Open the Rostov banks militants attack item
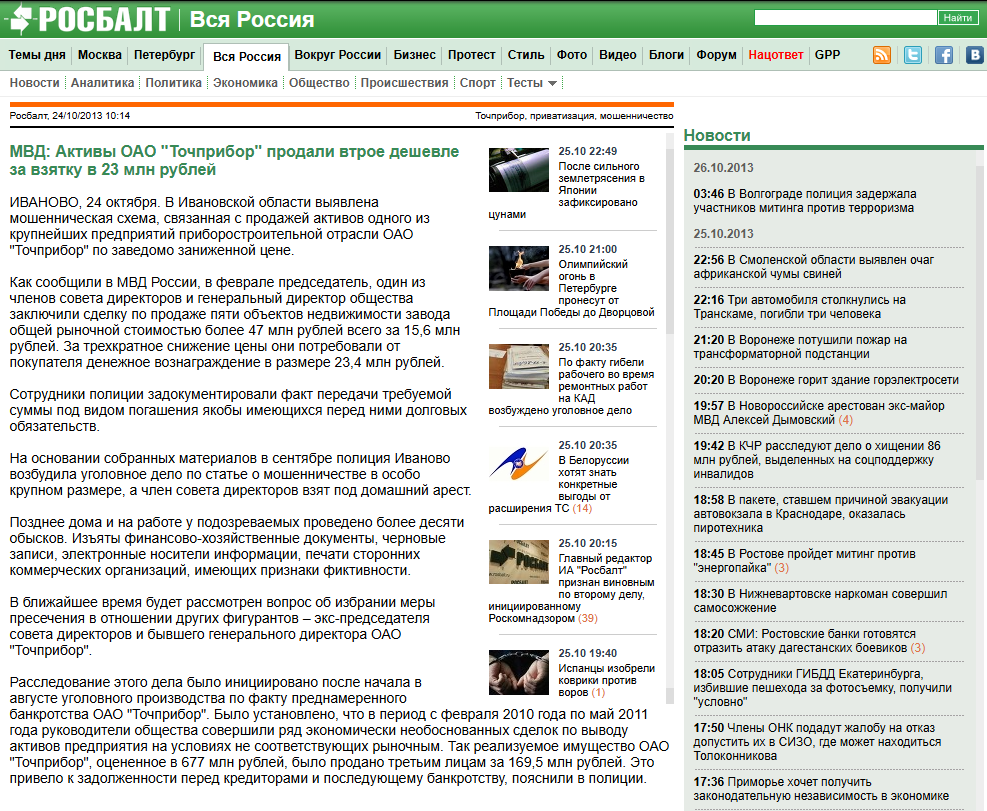987x811 pixels. (809, 640)
